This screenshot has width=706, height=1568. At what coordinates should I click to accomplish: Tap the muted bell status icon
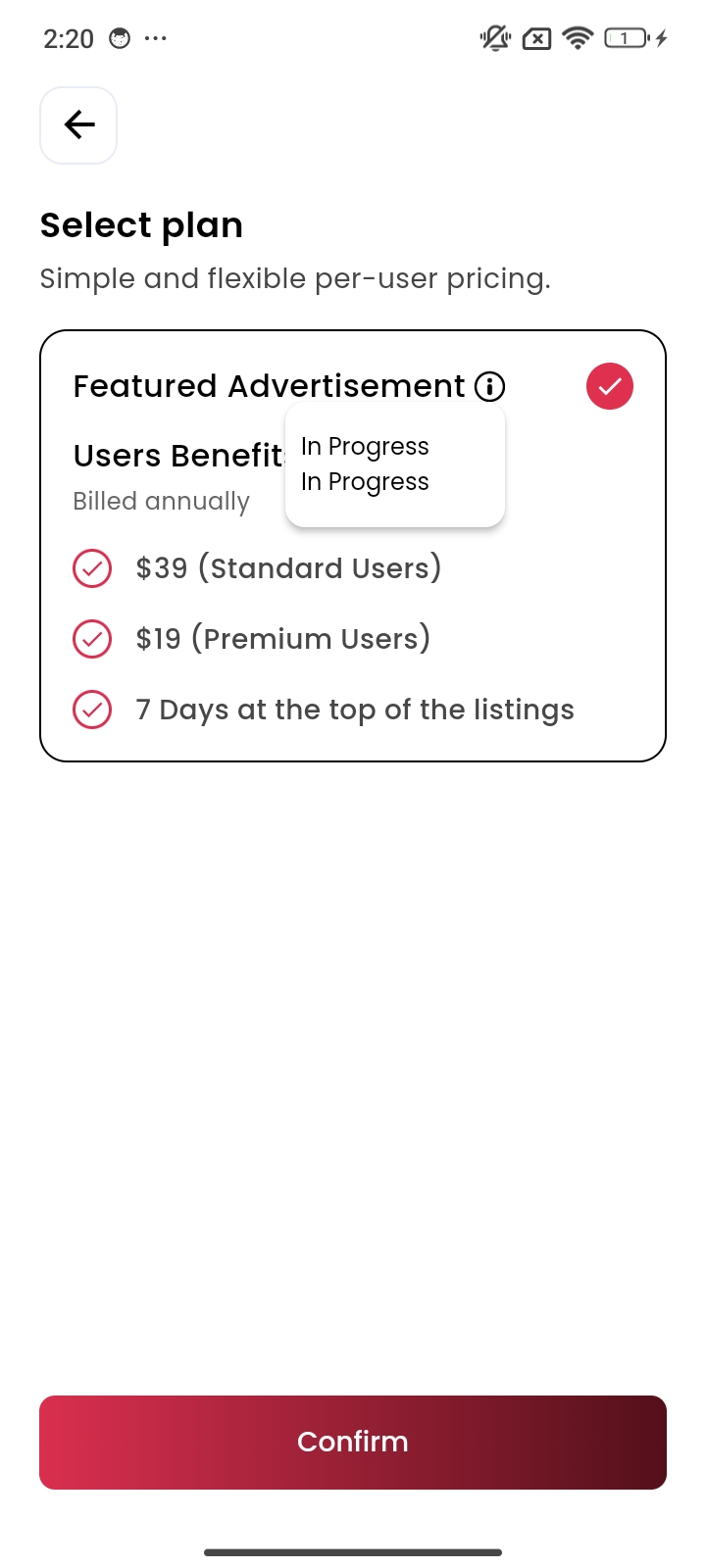tap(495, 38)
